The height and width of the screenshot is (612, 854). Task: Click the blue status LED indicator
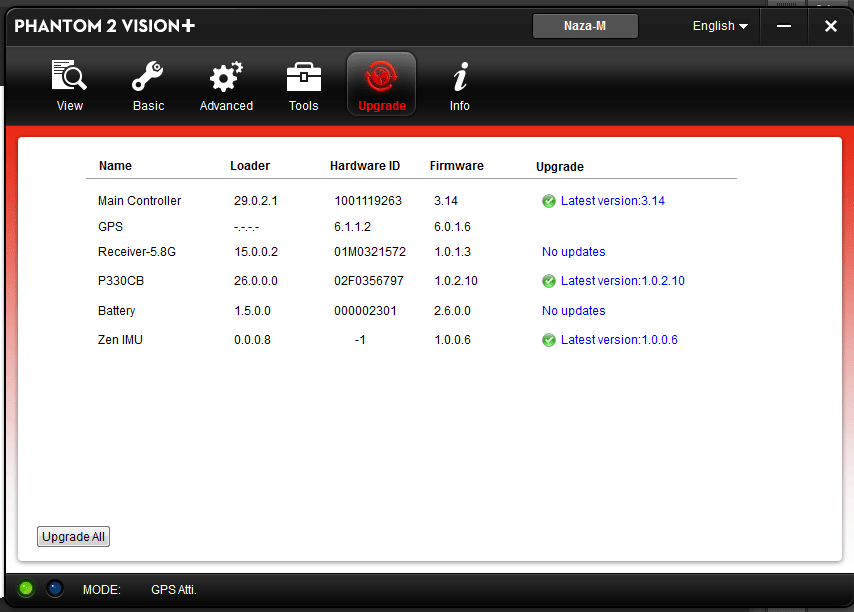coord(54,589)
